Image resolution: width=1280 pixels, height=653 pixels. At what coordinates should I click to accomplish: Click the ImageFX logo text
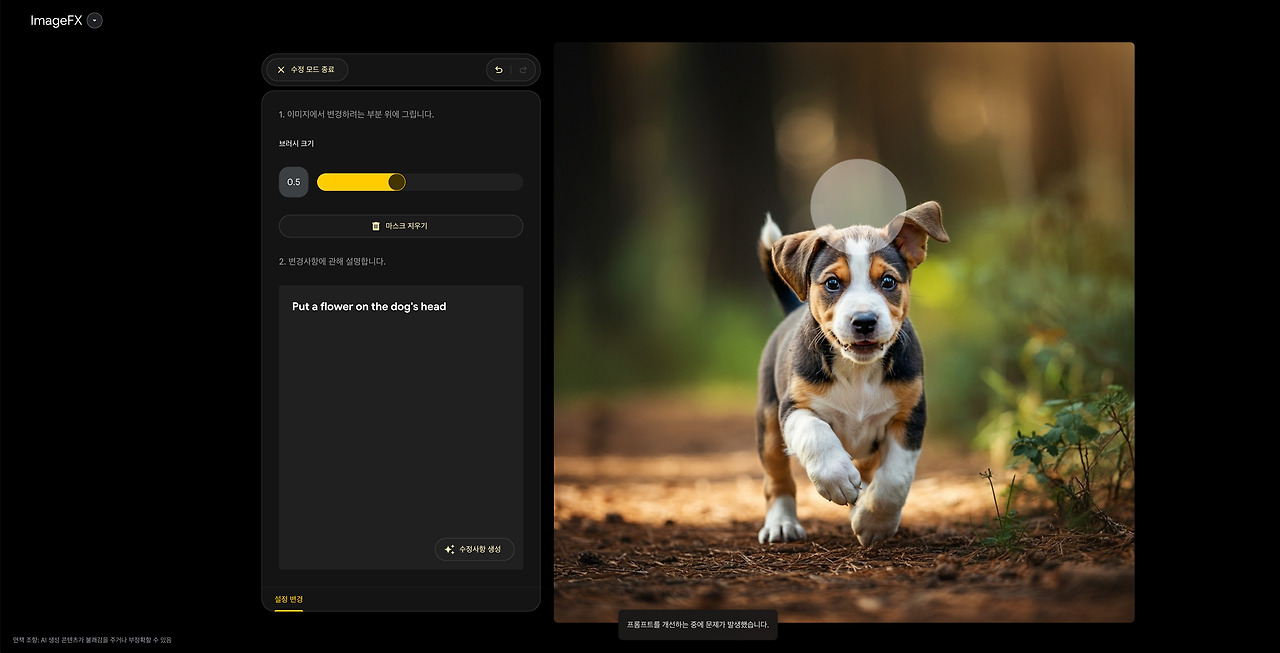point(56,20)
